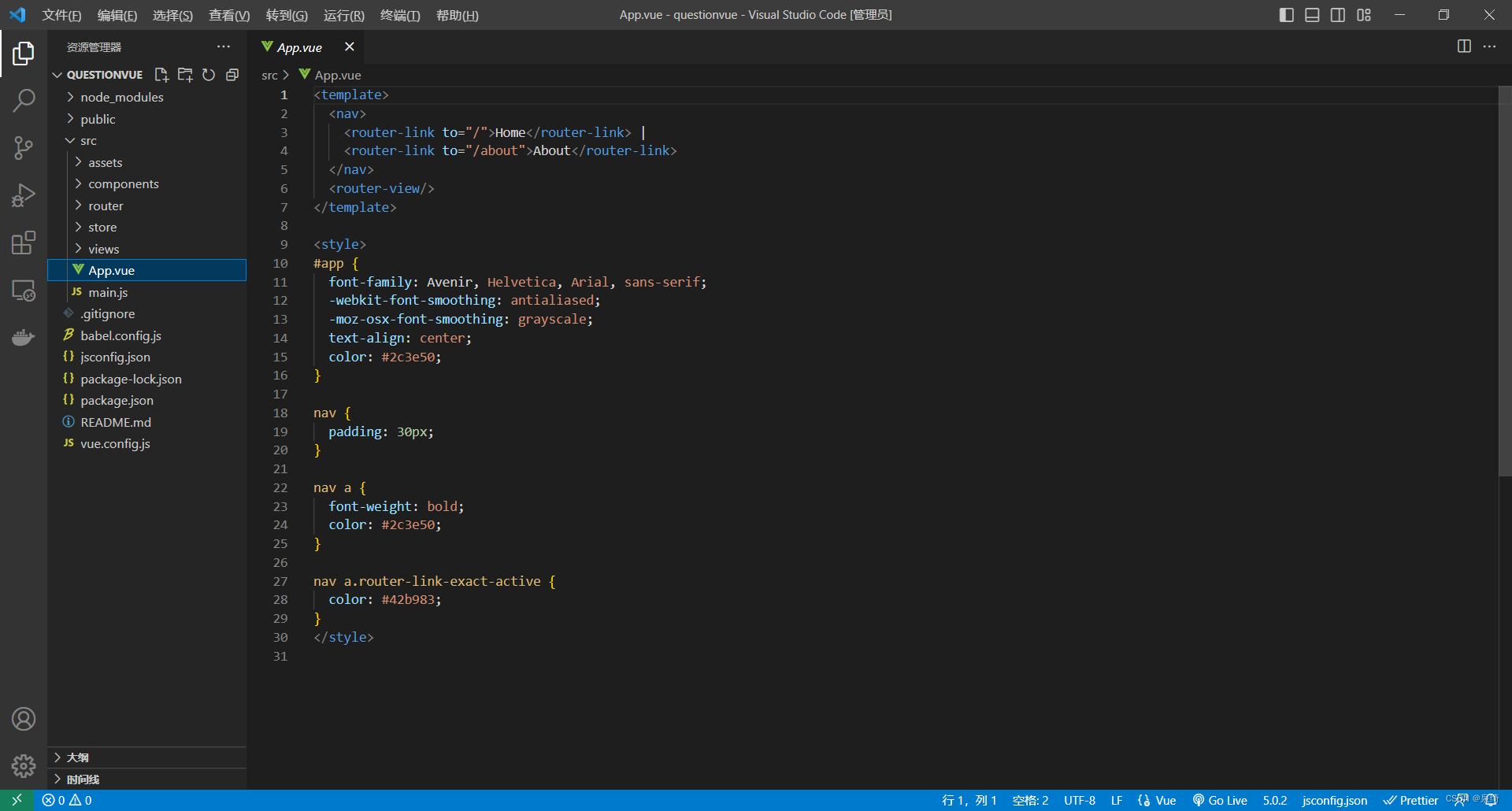This screenshot has height=811, width=1512.
Task: Toggle the primary sidebar visibility
Action: point(1287,15)
